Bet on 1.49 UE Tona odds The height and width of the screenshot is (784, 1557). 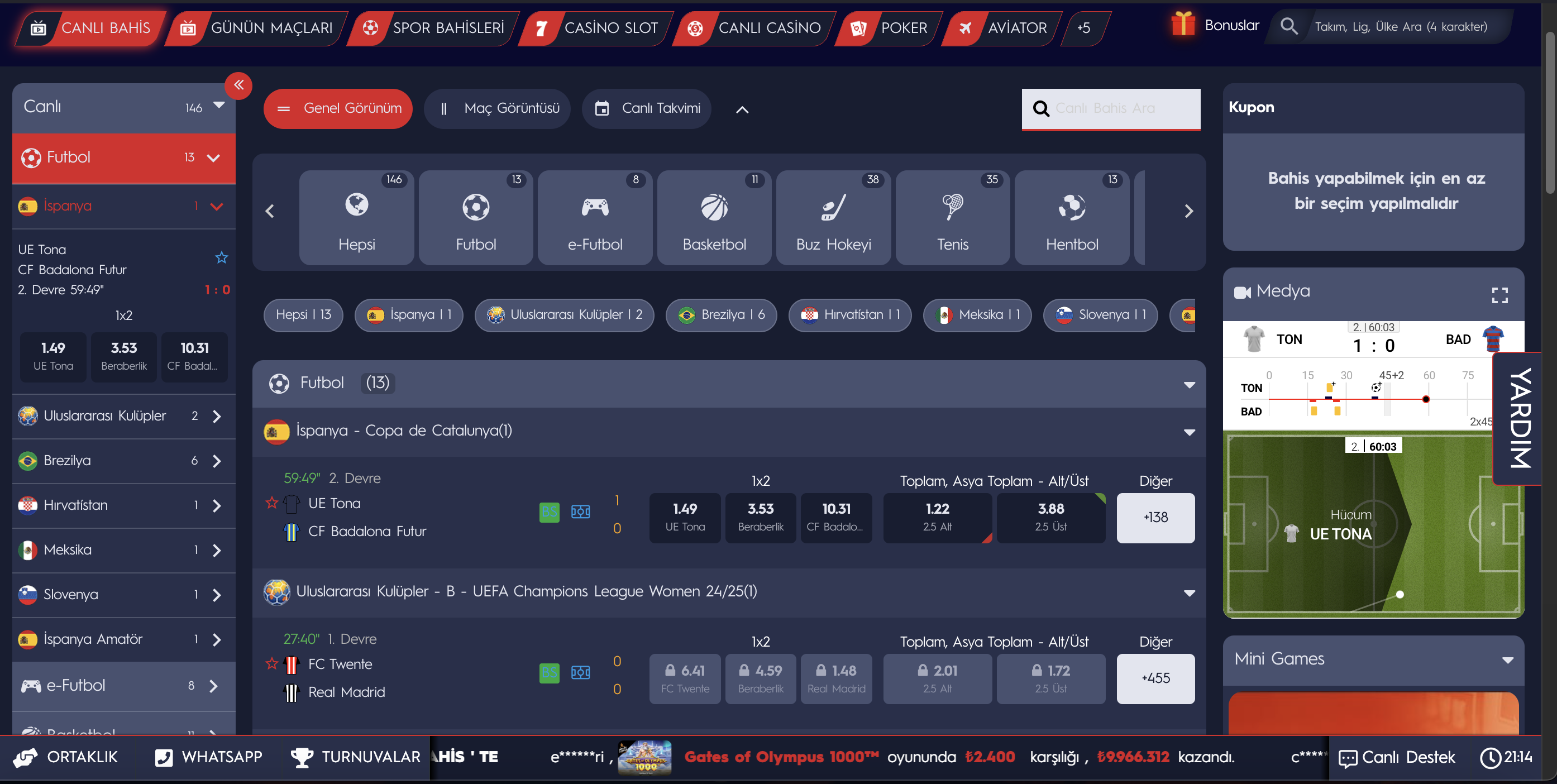684,518
